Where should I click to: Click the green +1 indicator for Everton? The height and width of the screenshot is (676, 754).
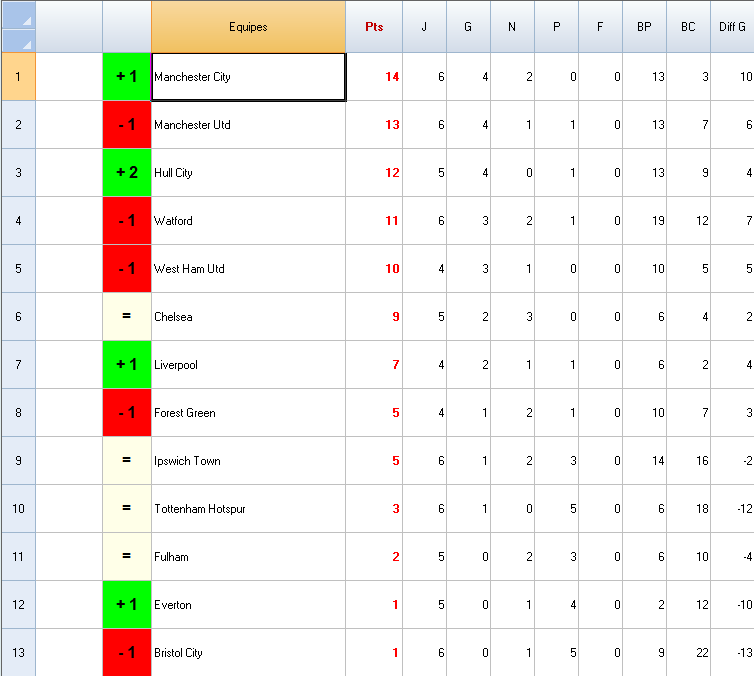pos(127,605)
